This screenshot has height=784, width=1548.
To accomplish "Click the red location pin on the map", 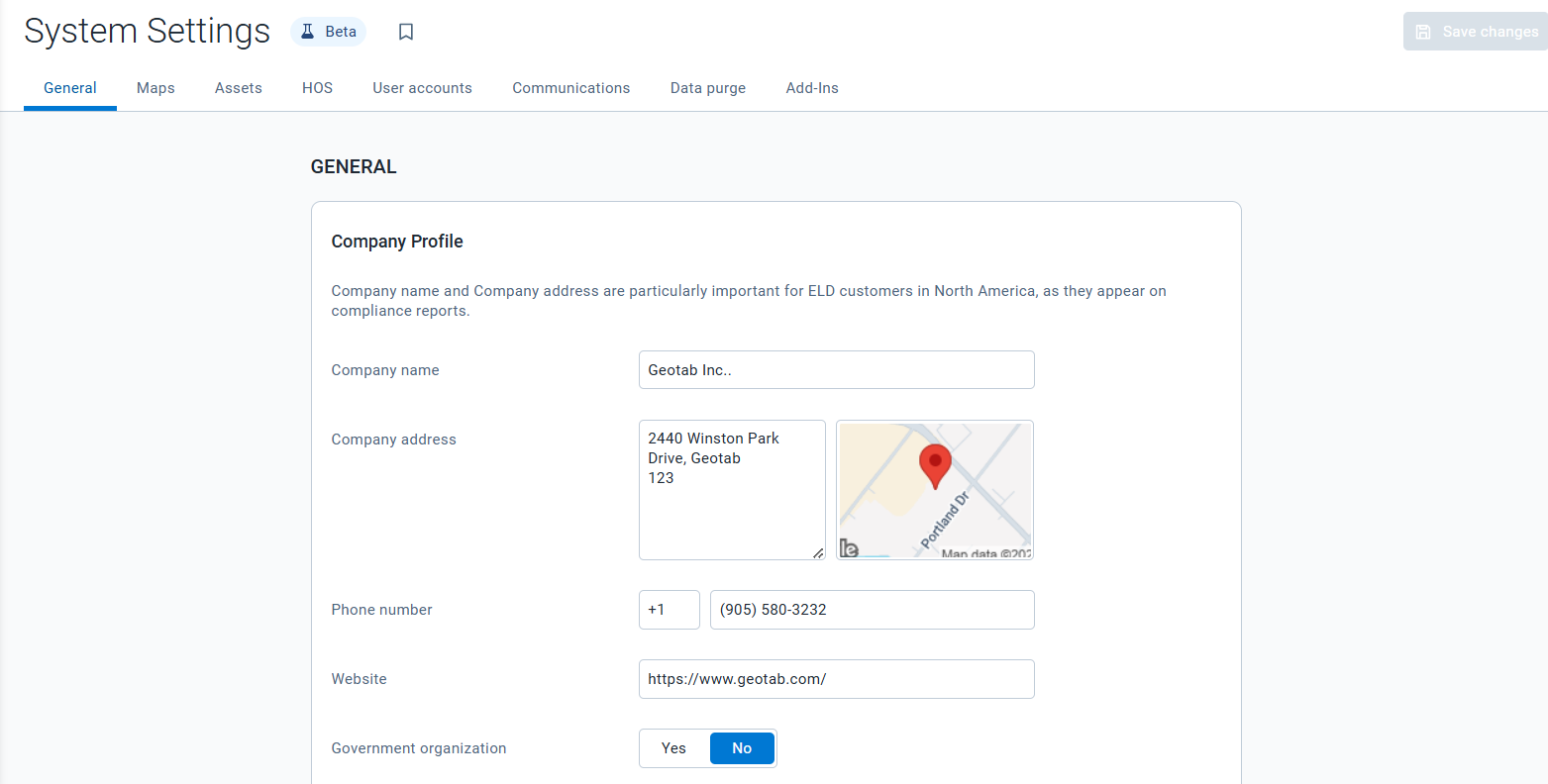I will [934, 463].
